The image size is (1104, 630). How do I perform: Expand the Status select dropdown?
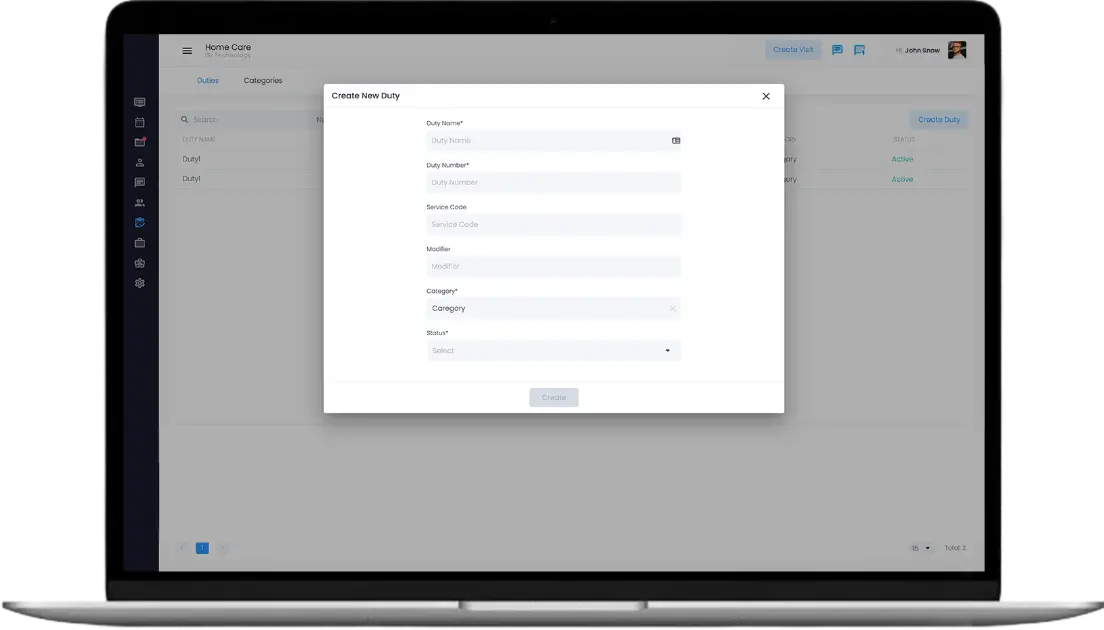pyautogui.click(x=668, y=351)
